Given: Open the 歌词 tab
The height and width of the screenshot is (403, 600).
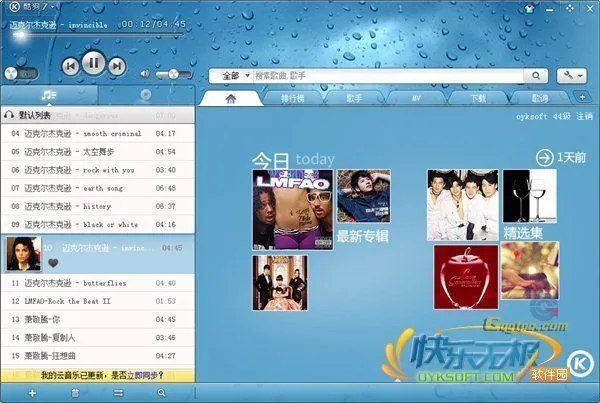Looking at the screenshot, I should tap(540, 98).
